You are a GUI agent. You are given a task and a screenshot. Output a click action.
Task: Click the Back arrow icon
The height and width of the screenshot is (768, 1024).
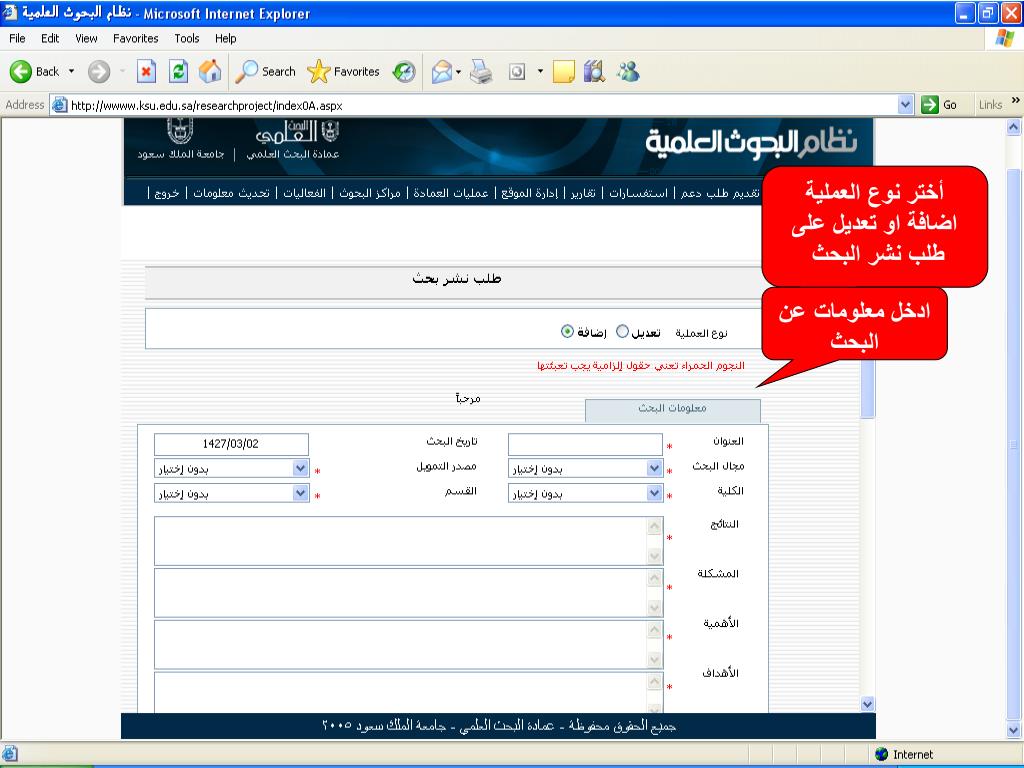coord(20,72)
